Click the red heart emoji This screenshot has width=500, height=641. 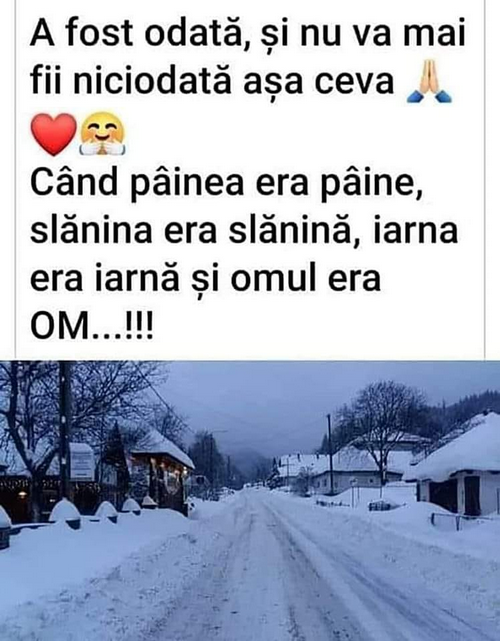[54, 134]
